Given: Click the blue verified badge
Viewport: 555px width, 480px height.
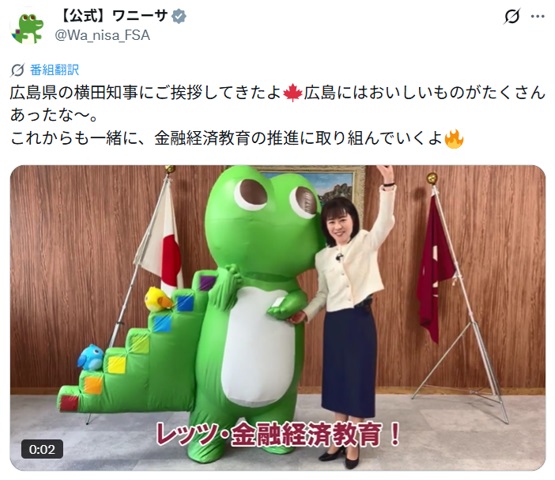Looking at the screenshot, I should click(x=178, y=17).
